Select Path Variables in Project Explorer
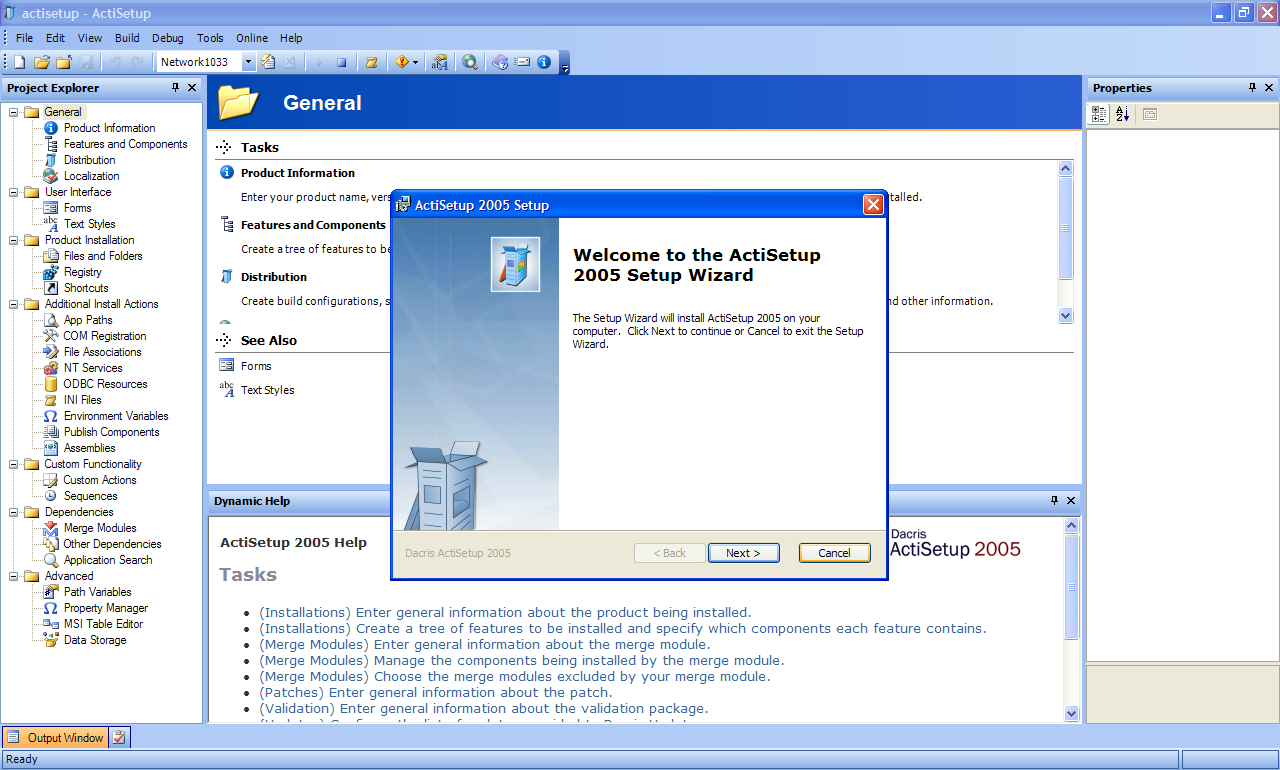Screen dimensions: 1280x770 click(x=97, y=592)
